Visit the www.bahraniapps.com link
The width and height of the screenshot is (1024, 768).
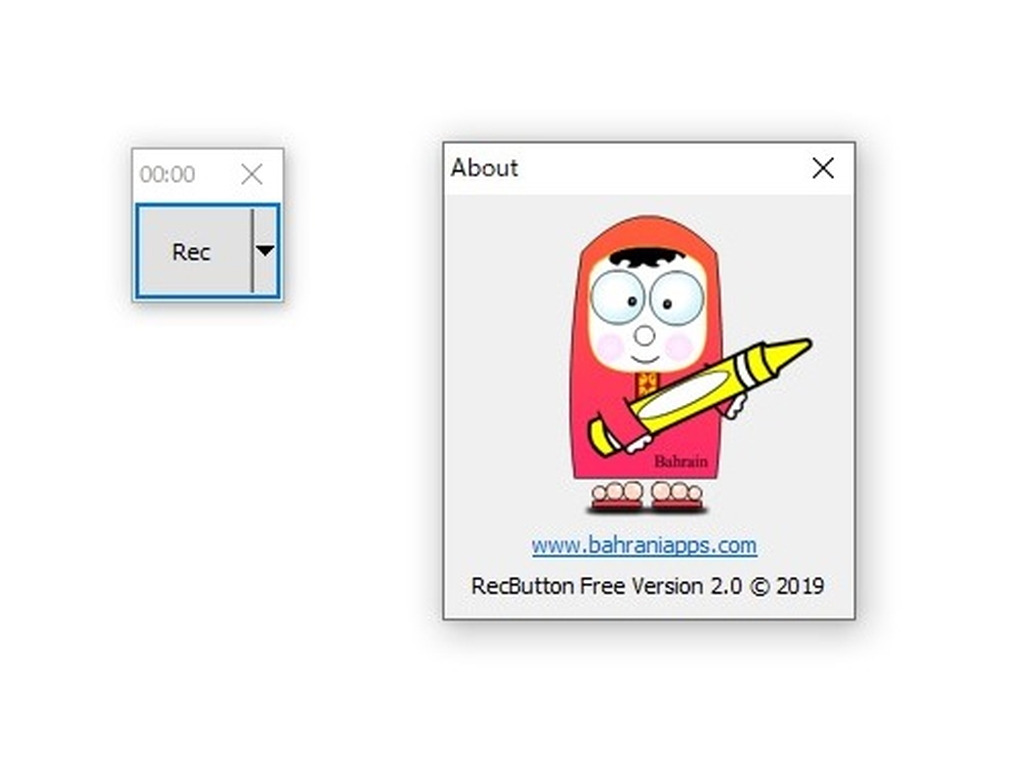tap(643, 546)
